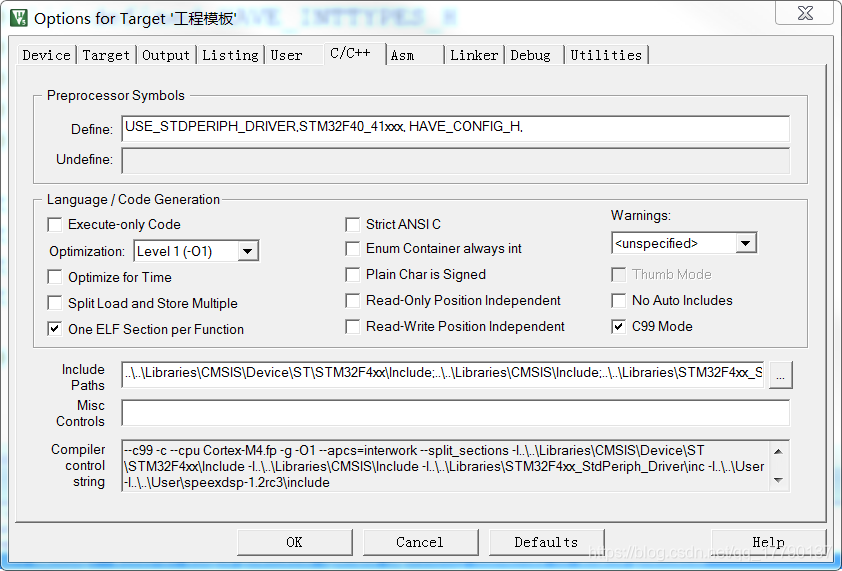The width and height of the screenshot is (842, 571).
Task: Click in the Include Paths field
Action: coord(443,373)
